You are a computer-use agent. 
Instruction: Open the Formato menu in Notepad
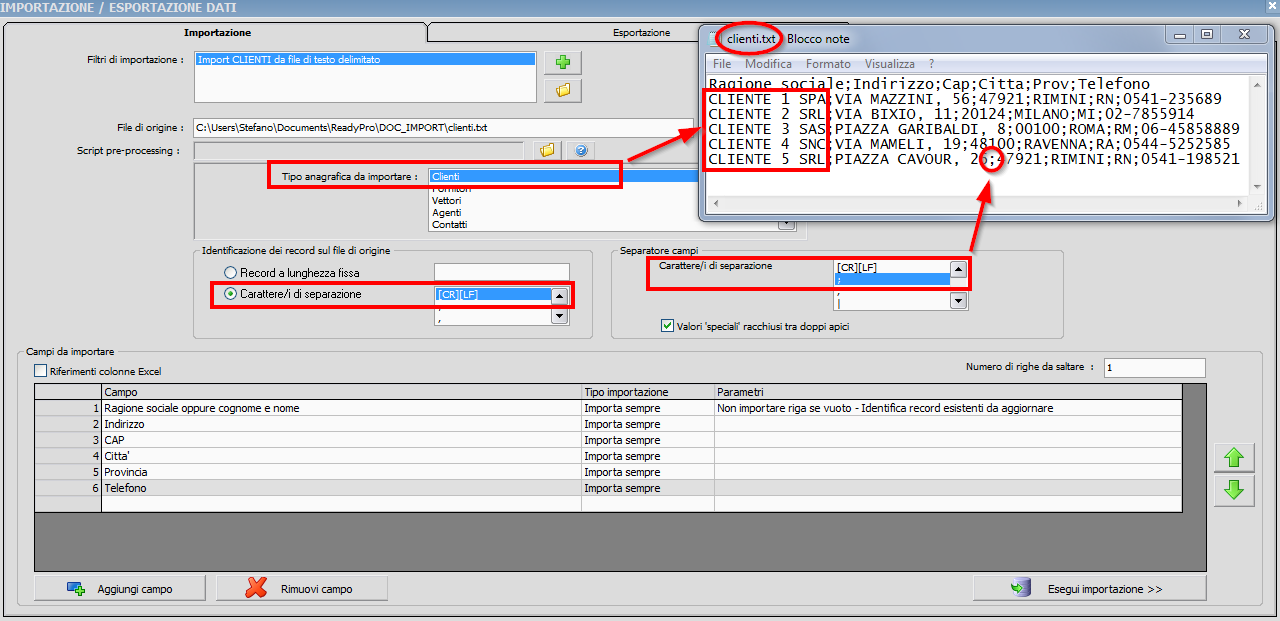pyautogui.click(x=829, y=64)
